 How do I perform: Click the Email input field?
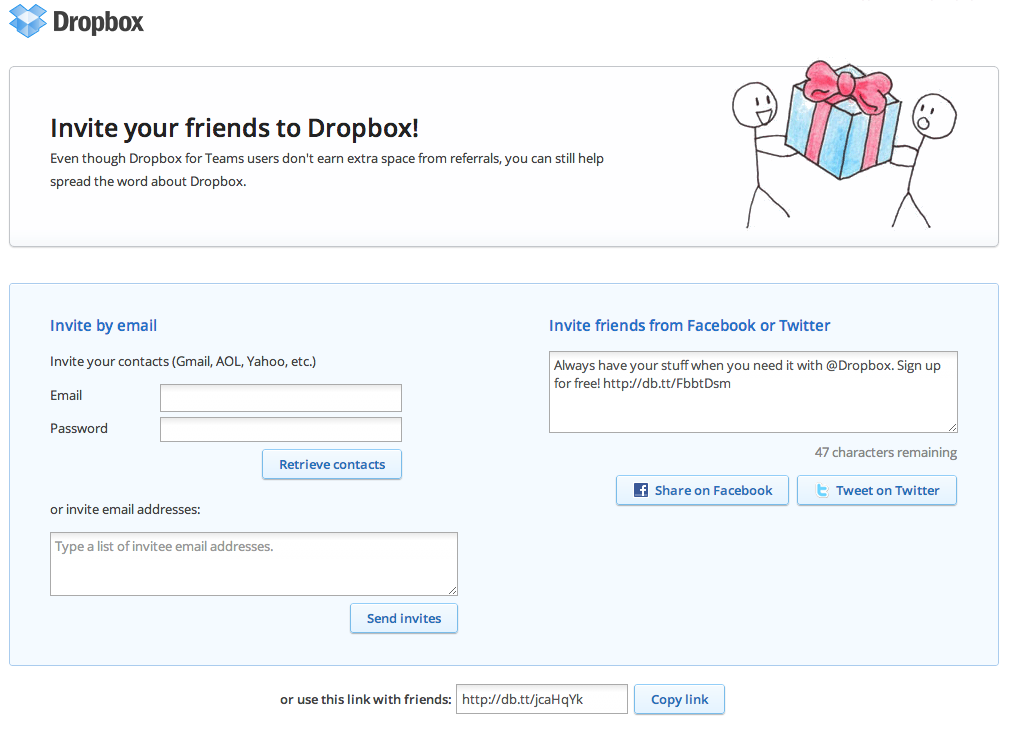[x=280, y=397]
